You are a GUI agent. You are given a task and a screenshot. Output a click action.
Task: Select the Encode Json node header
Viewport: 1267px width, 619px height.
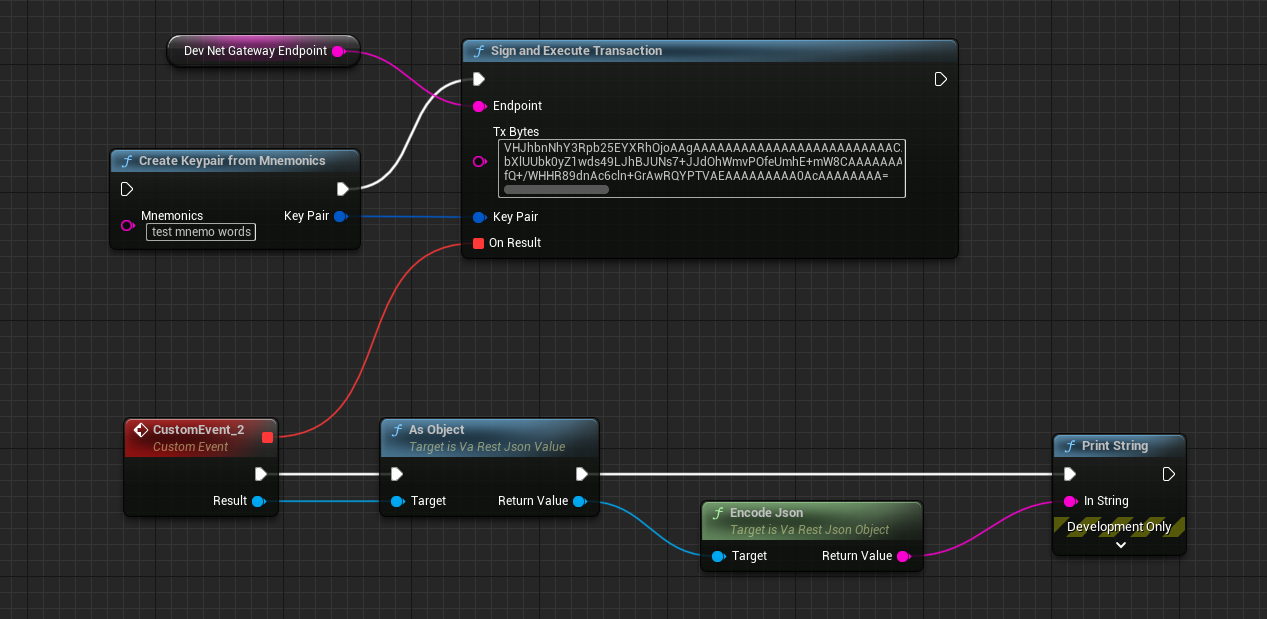(x=766, y=513)
